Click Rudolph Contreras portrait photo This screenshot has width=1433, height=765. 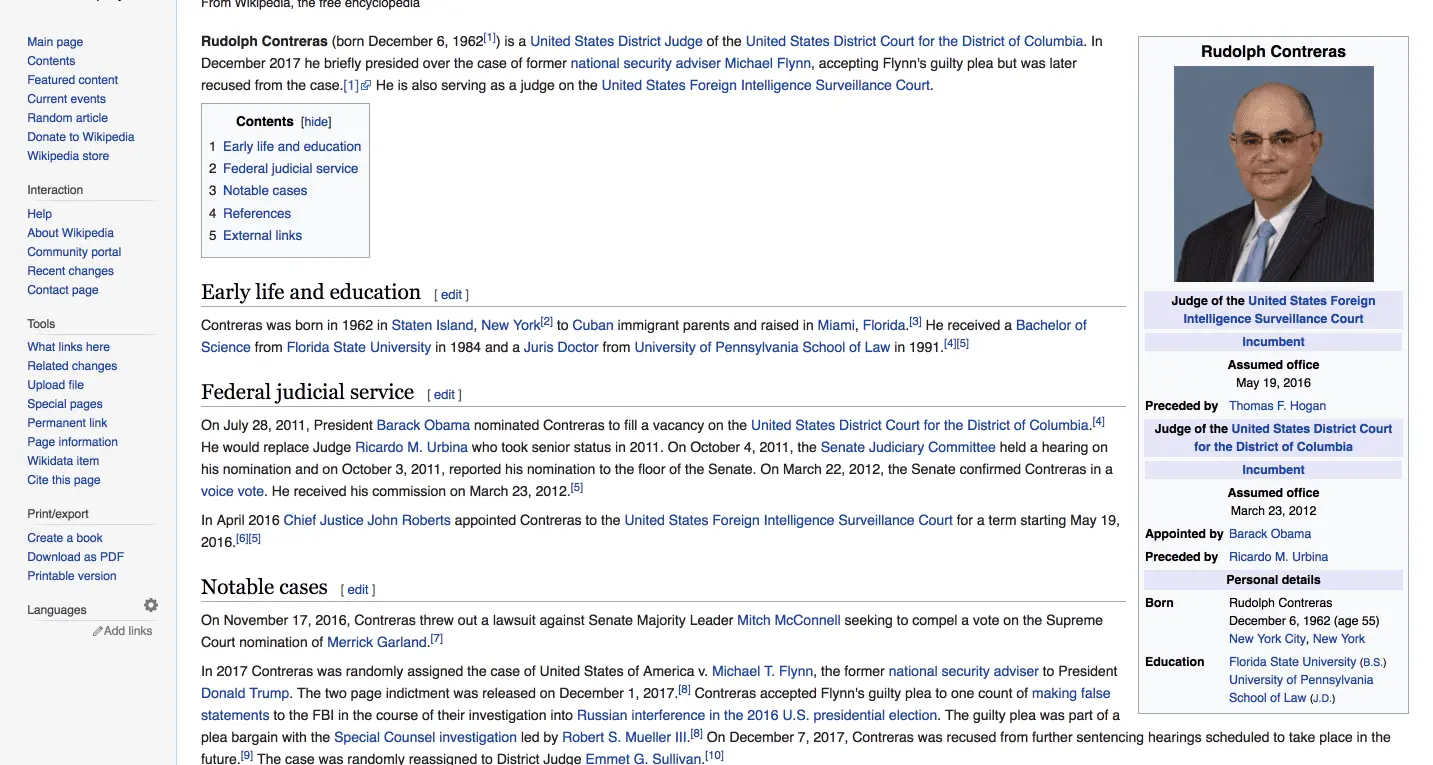(1273, 174)
